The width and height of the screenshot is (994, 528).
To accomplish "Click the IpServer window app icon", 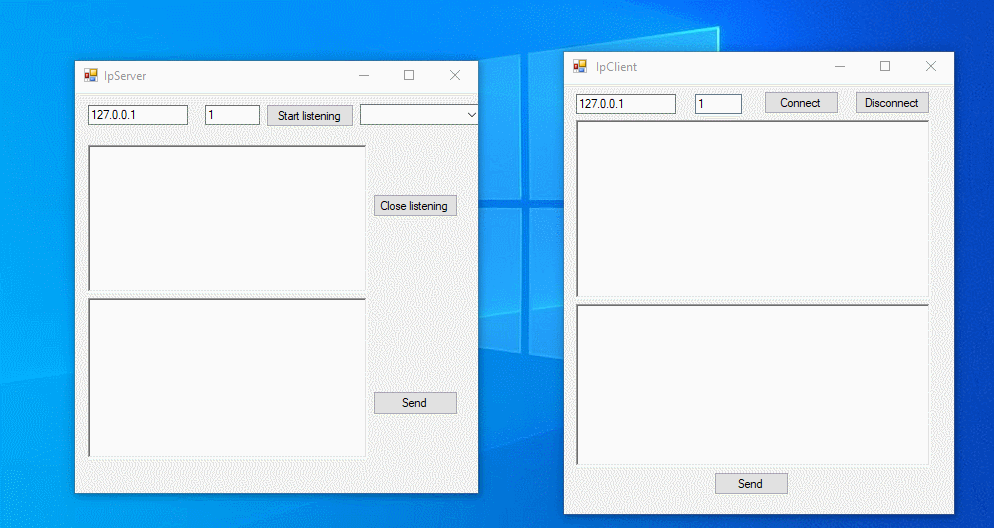I will click(x=91, y=75).
